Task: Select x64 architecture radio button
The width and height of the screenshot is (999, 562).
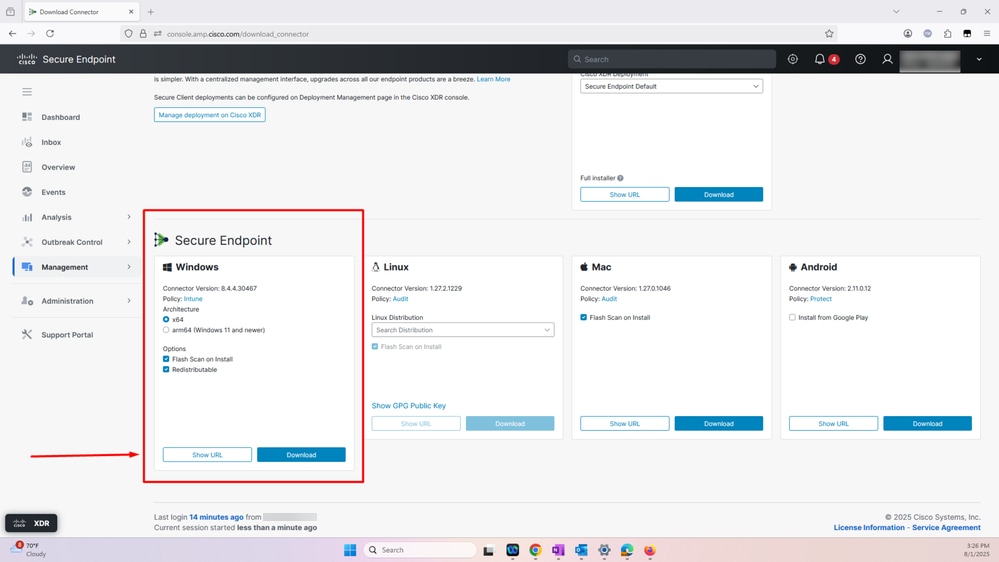Action: click(166, 320)
